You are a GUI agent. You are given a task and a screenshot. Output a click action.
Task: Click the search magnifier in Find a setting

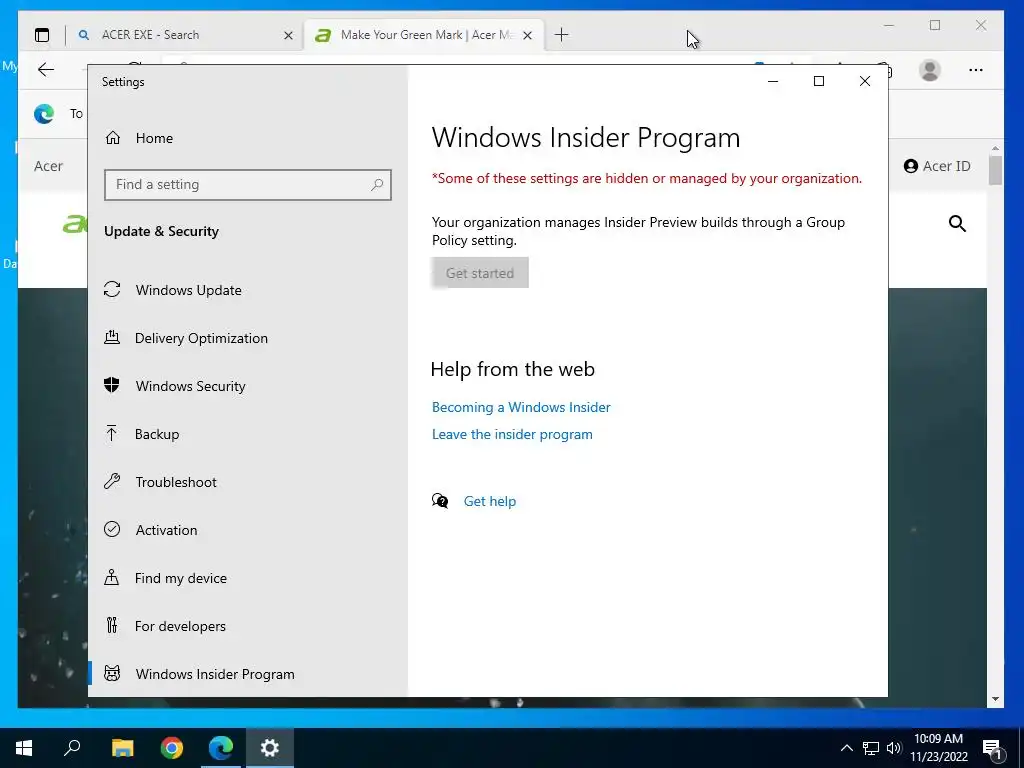377,185
